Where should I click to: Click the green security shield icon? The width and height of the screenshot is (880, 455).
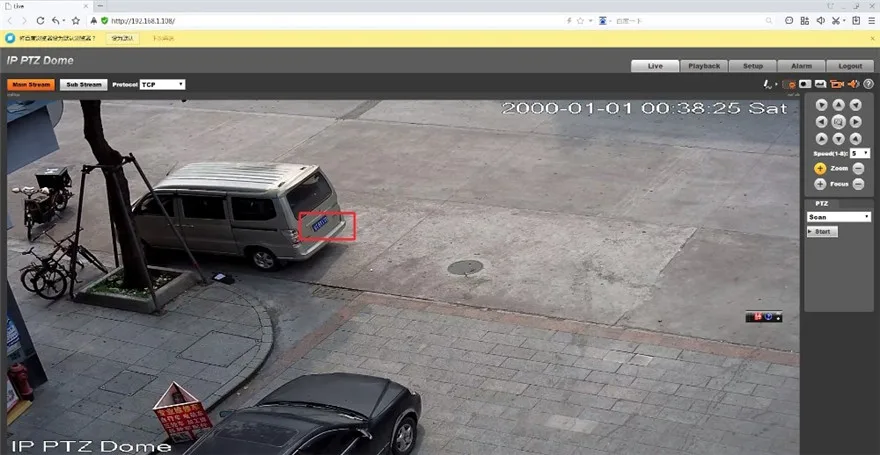point(104,21)
